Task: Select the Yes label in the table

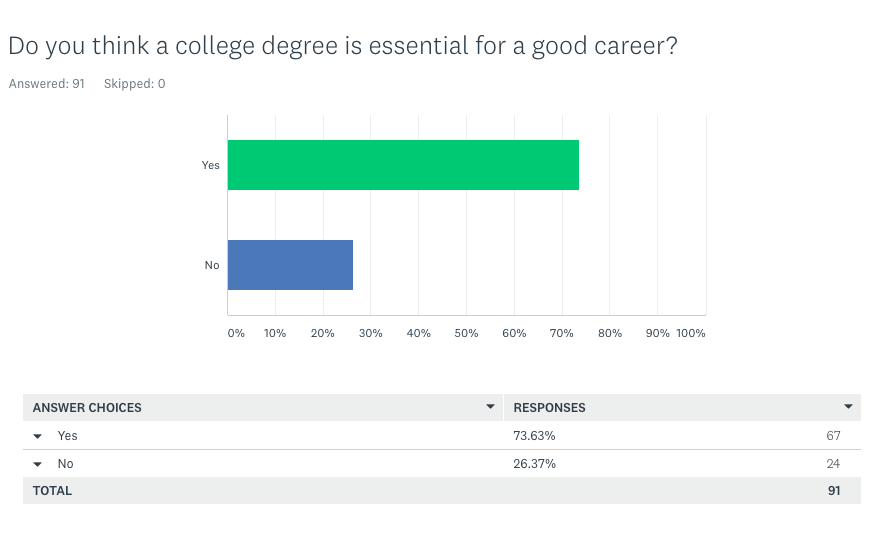Action: coord(67,436)
